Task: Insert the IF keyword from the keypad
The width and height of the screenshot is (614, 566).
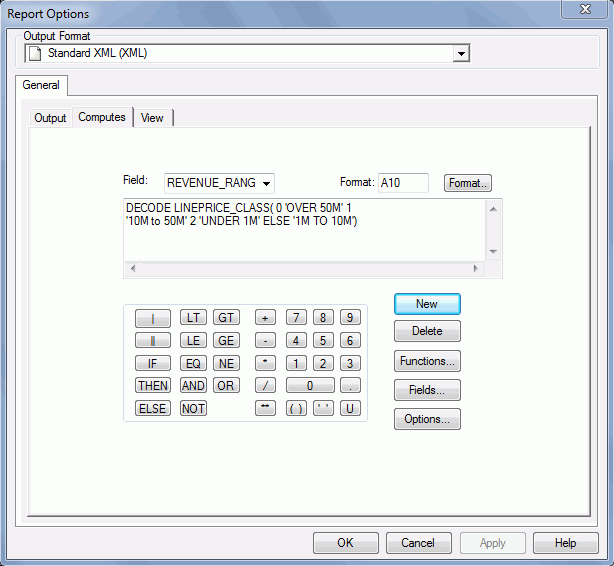Action: click(x=153, y=363)
